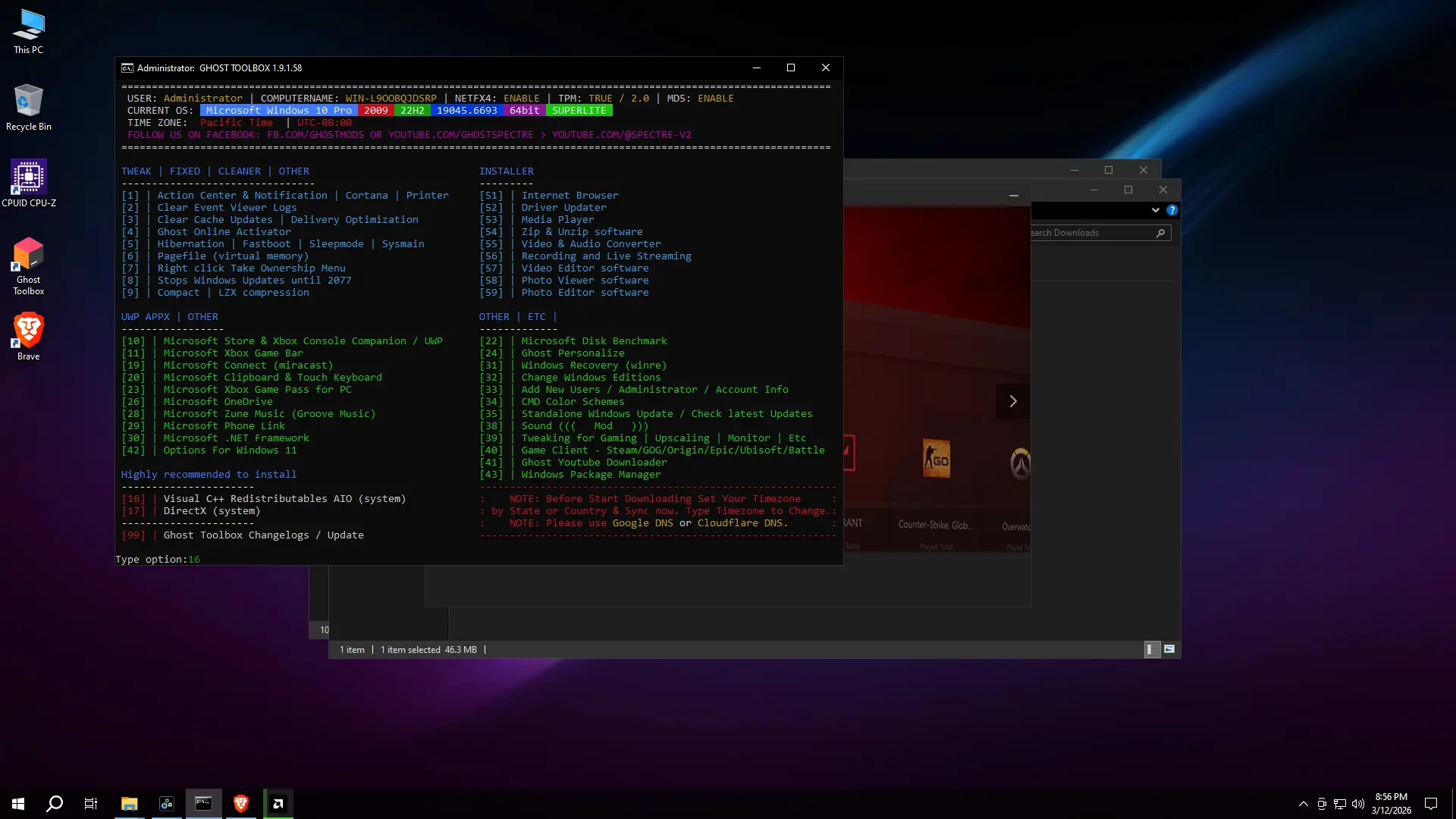Open the Windows Start menu
The image size is (1456, 819).
click(18, 804)
